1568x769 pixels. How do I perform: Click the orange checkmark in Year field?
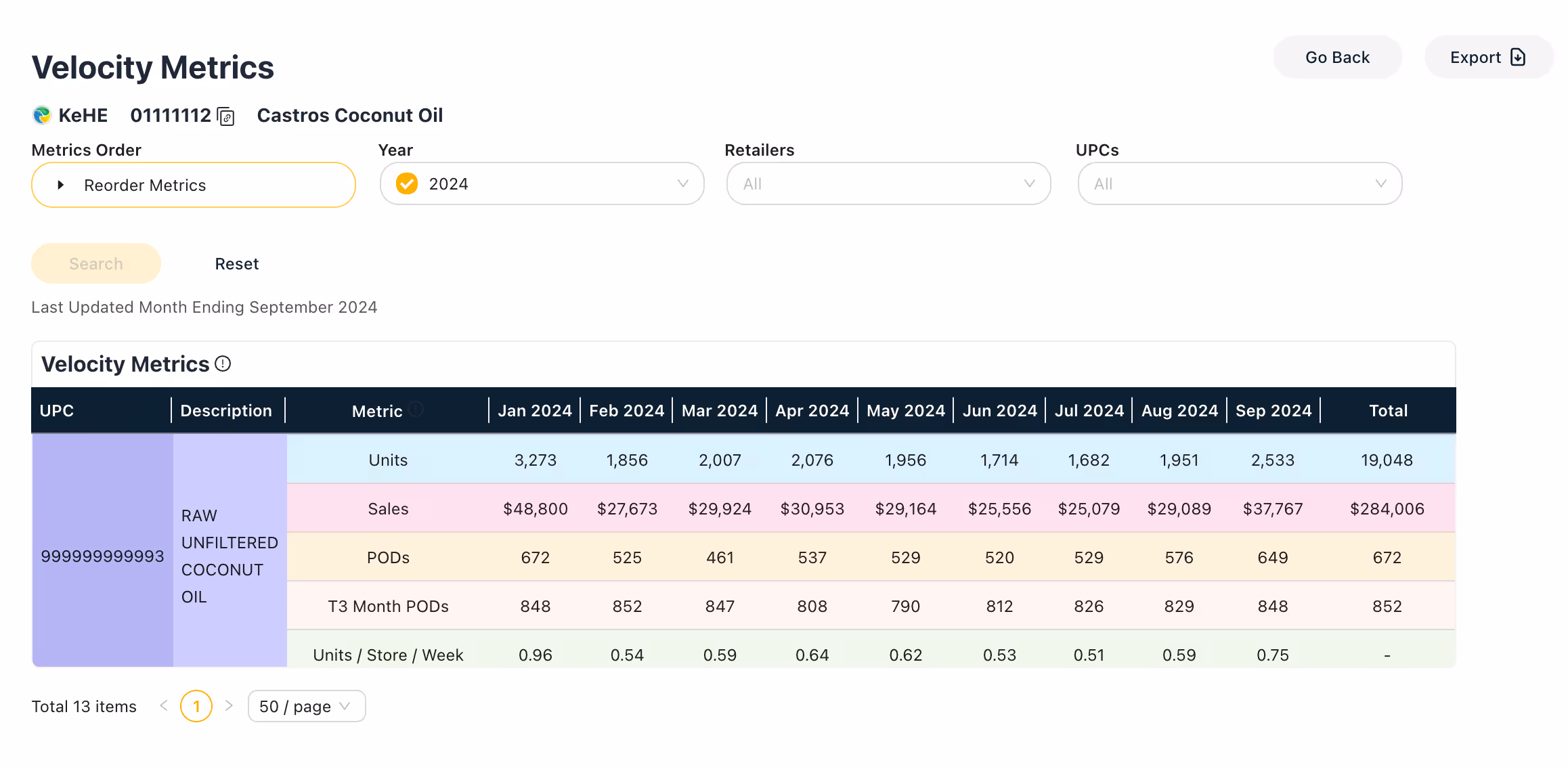[407, 183]
